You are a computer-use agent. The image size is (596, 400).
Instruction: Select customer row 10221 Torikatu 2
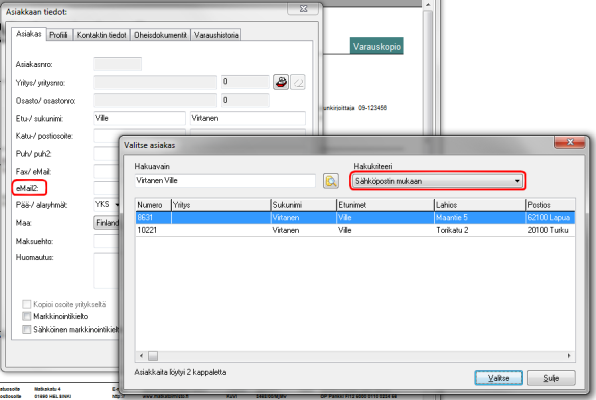click(x=355, y=230)
